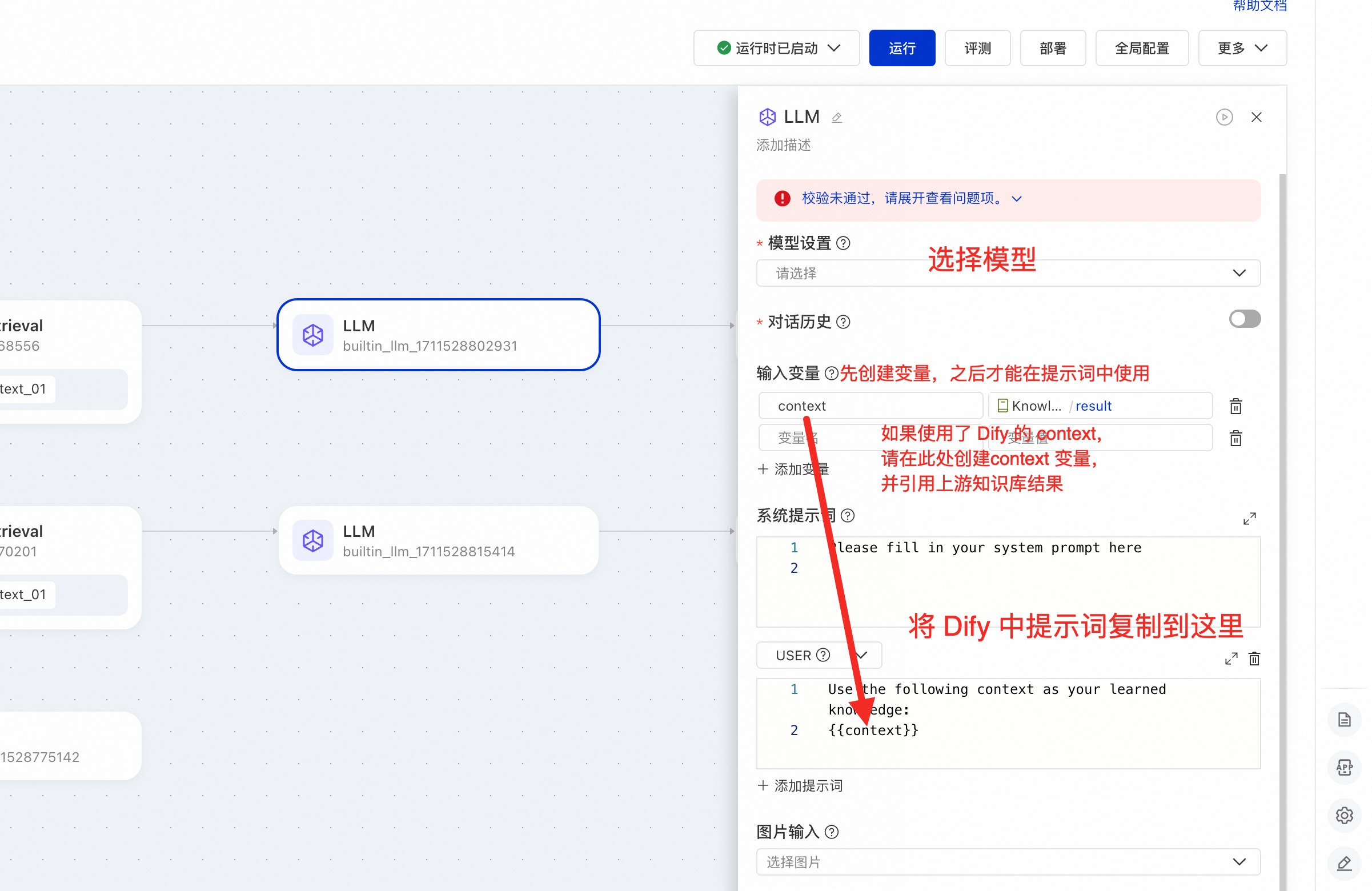Open the 选择图片 image dropdown
This screenshot has height=891, width=1372.
[1008, 862]
